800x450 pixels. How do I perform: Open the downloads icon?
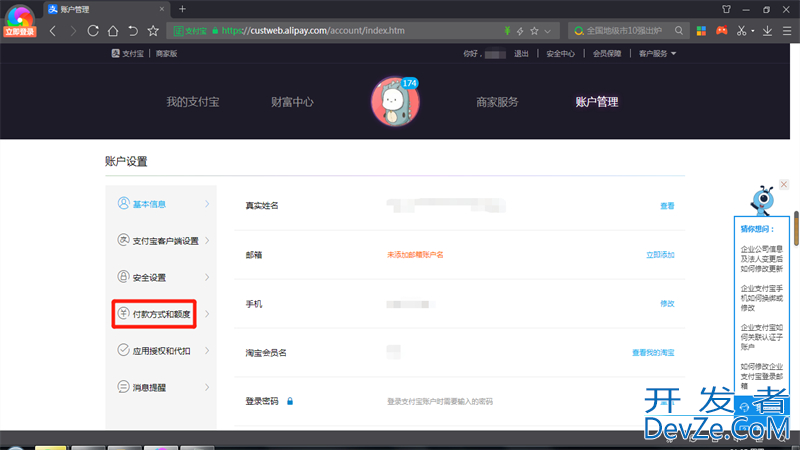[x=767, y=31]
